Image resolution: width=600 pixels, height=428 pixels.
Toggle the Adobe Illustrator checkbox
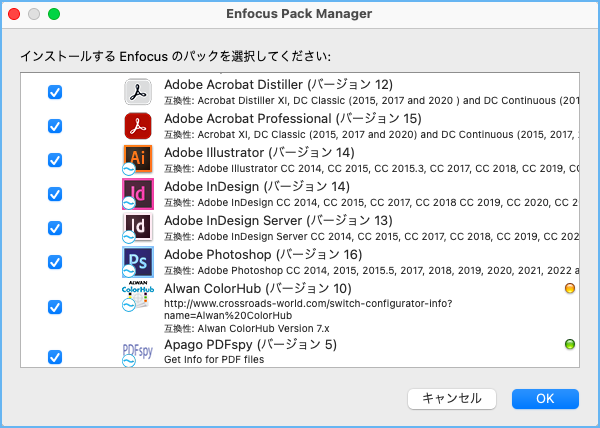[x=55, y=160]
